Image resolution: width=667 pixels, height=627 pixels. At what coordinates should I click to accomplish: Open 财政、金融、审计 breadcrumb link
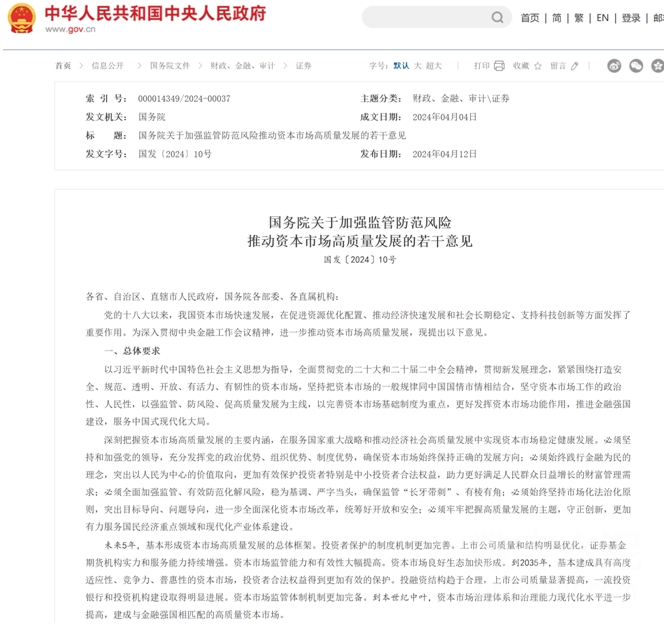coord(240,66)
